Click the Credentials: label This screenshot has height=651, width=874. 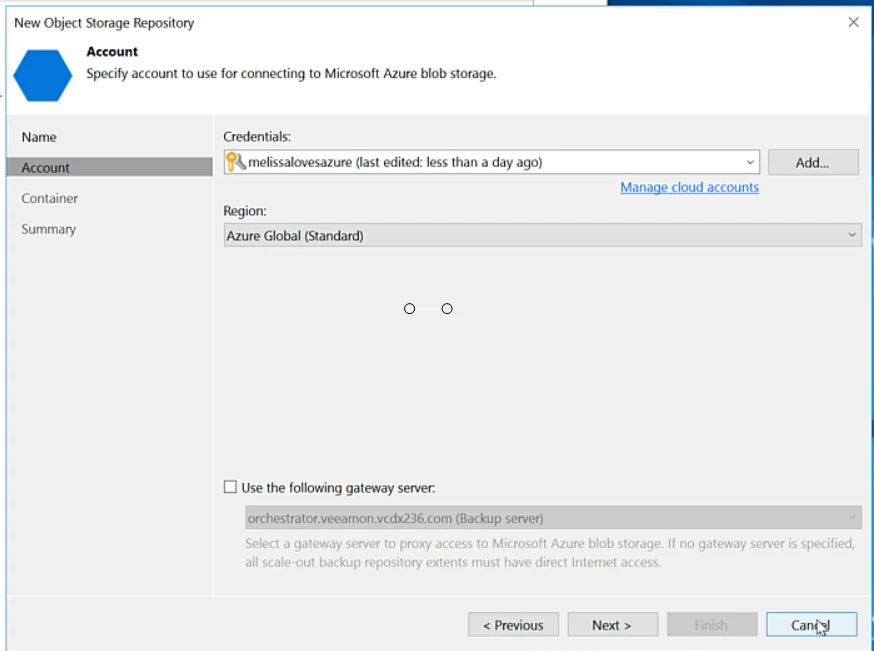[x=257, y=137]
